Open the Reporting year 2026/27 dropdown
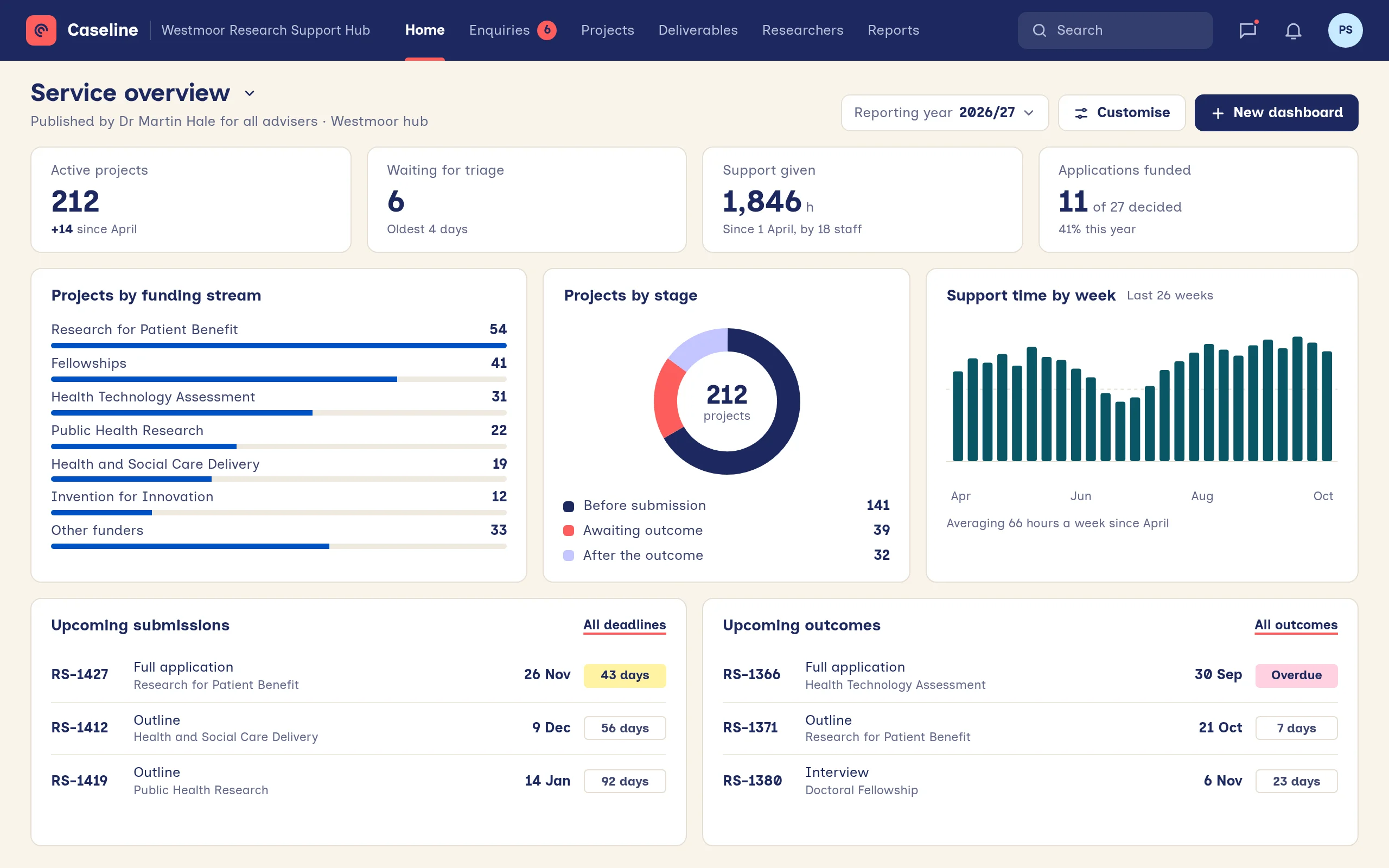1389x868 pixels. pyautogui.click(x=944, y=112)
